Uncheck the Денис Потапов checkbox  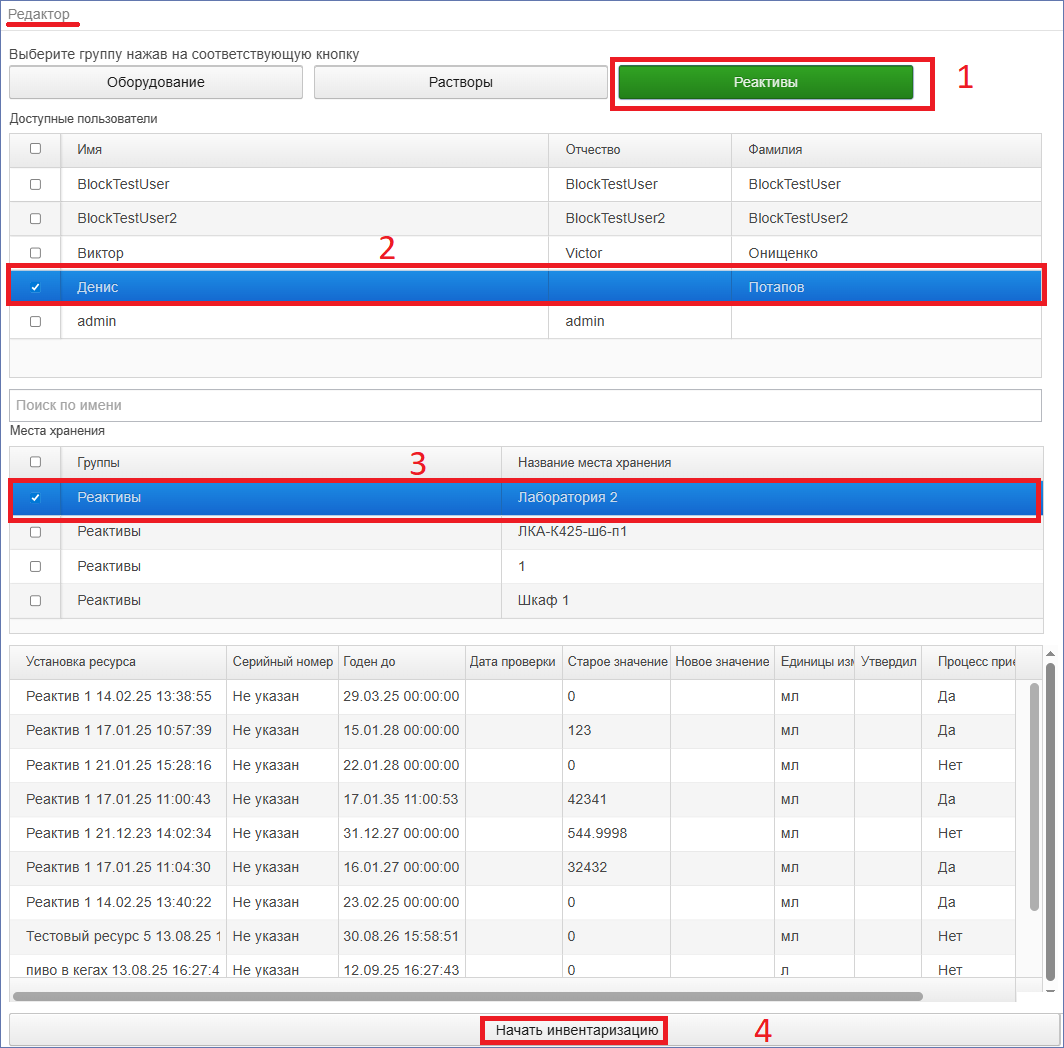pos(35,287)
